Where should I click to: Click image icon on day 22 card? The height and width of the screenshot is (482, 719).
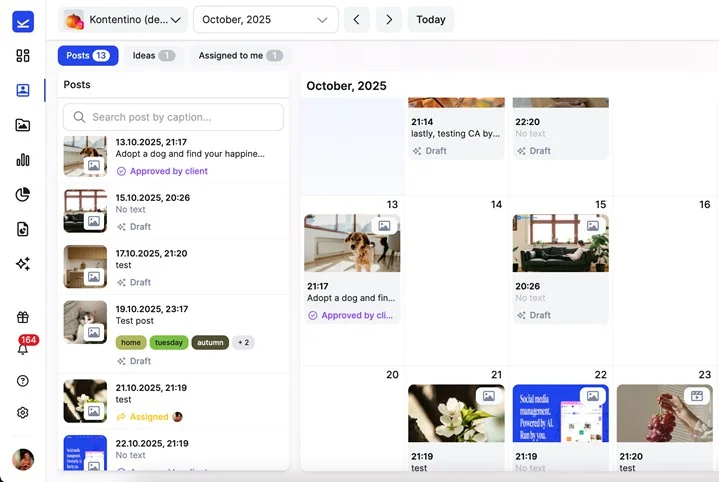click(593, 396)
